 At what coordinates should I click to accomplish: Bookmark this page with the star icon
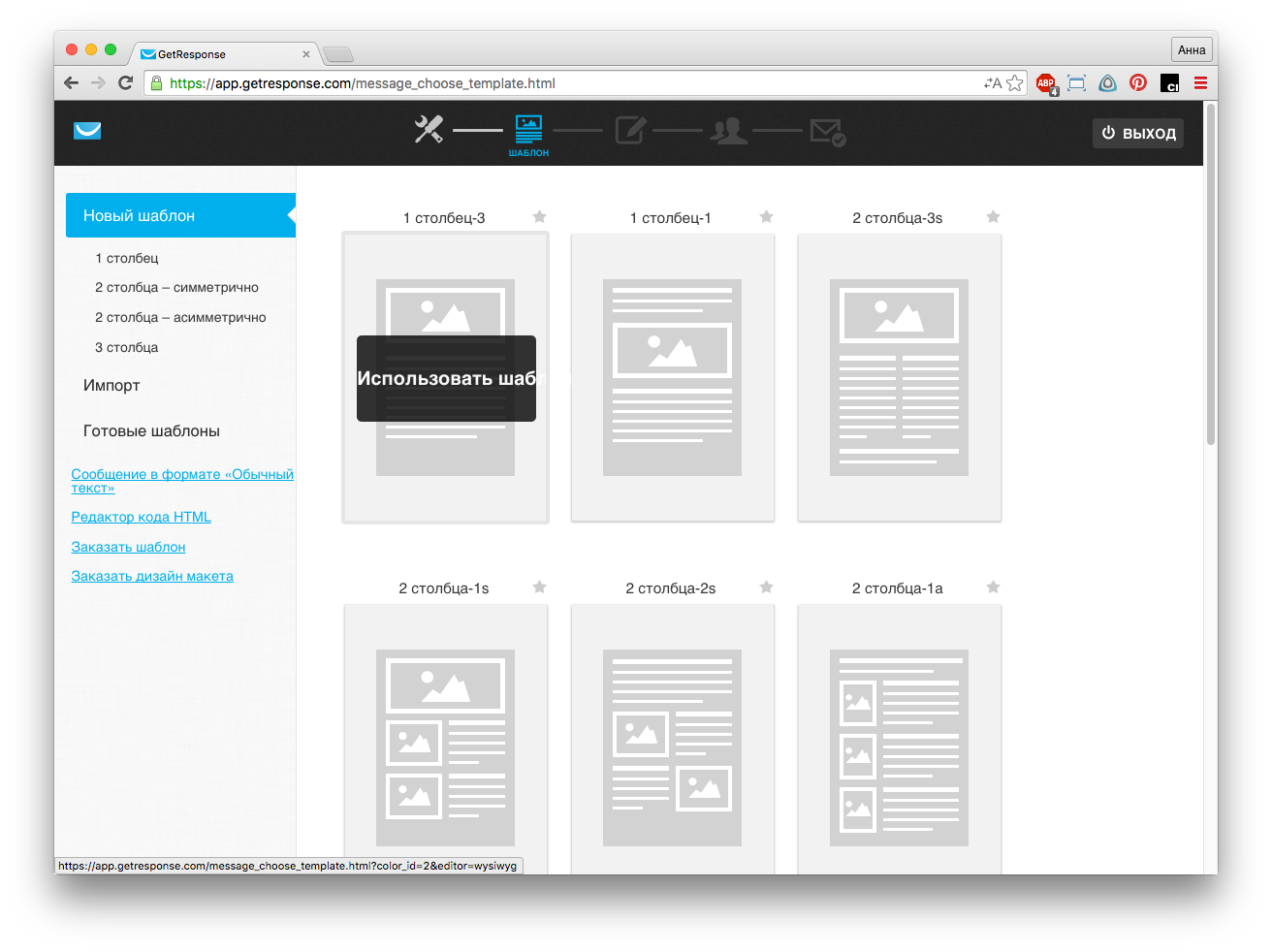(1015, 83)
